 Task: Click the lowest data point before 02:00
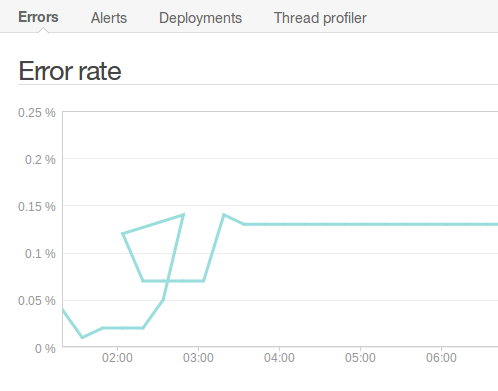click(83, 337)
